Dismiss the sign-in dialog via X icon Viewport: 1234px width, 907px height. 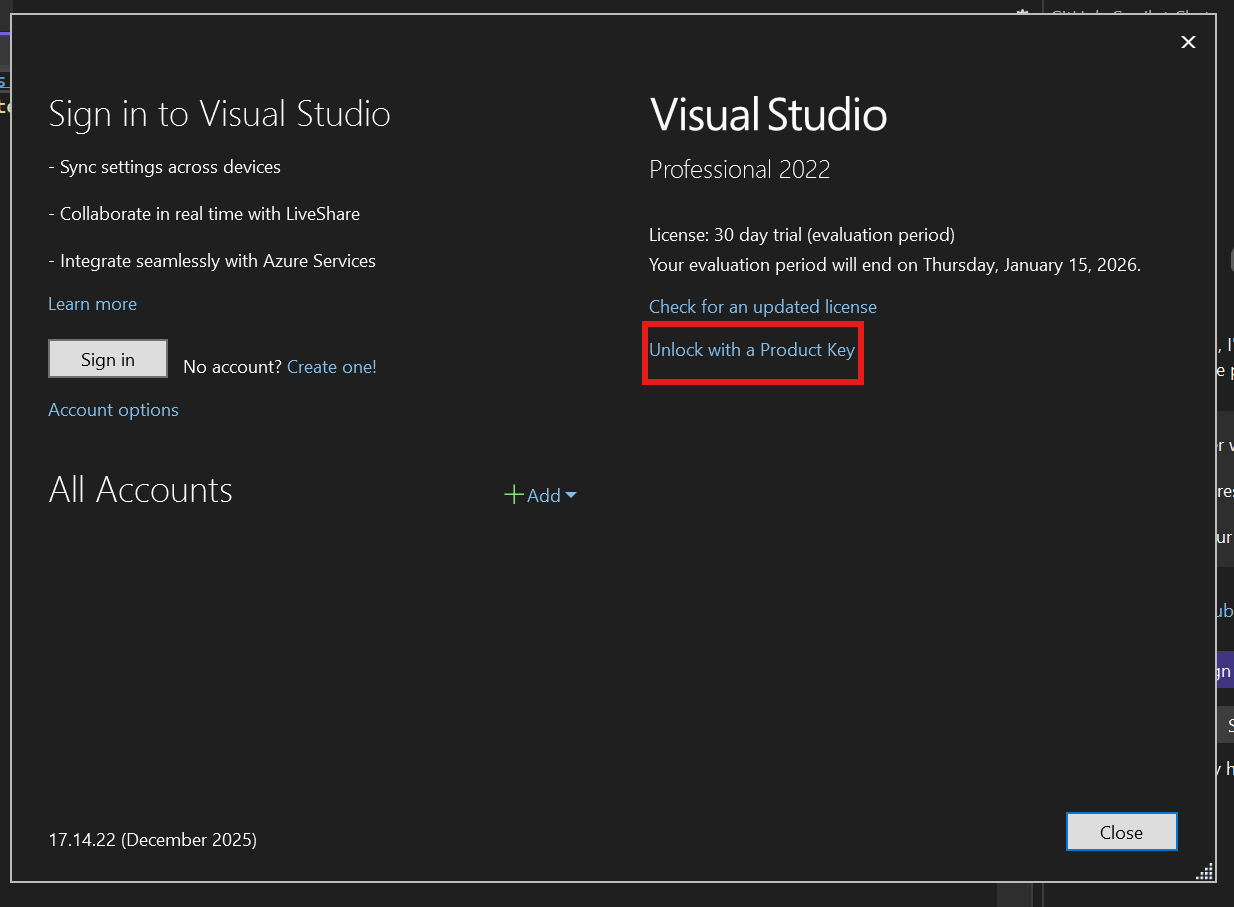[x=1187, y=42]
